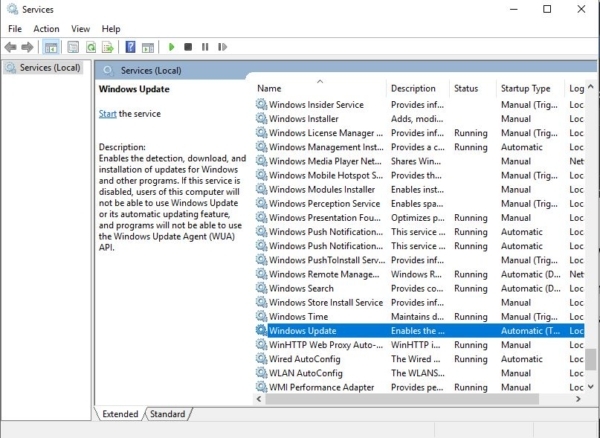600x438 pixels.
Task: Click 'Shares Win...' description cell
Action: [x=416, y=161]
